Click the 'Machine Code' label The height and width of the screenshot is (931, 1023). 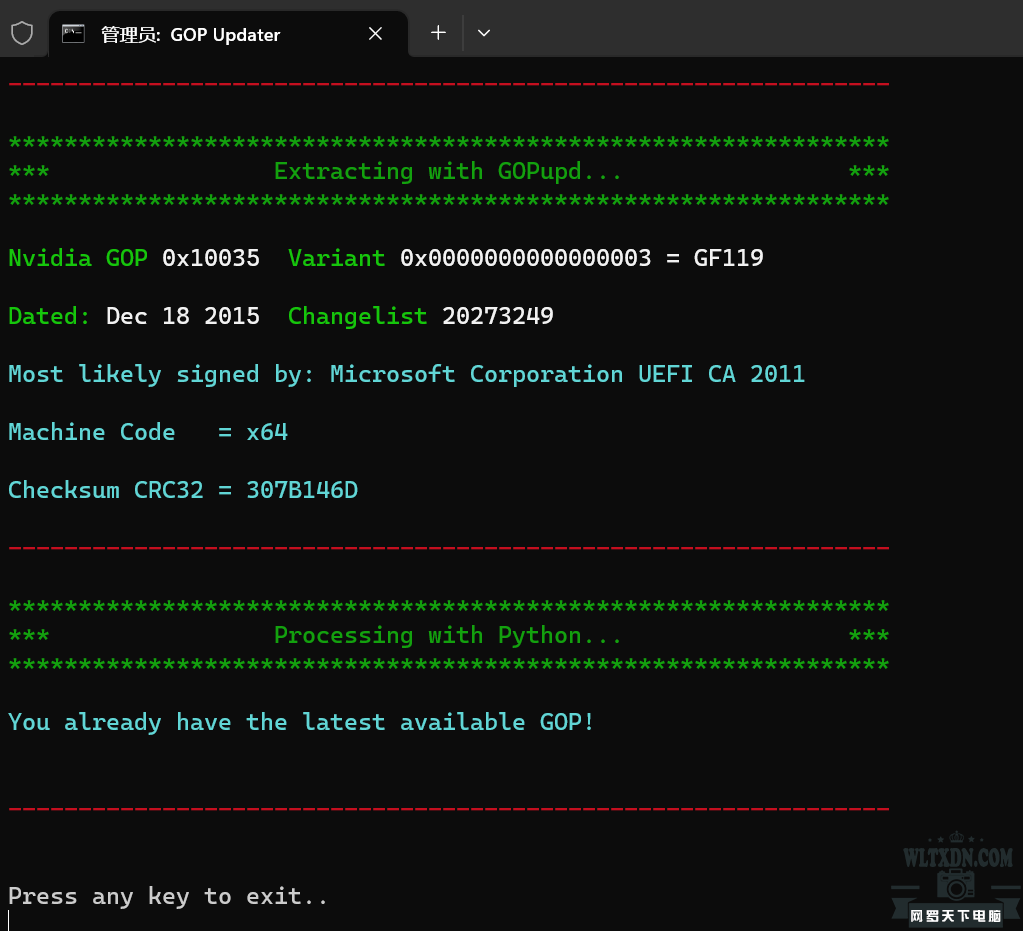(x=92, y=433)
